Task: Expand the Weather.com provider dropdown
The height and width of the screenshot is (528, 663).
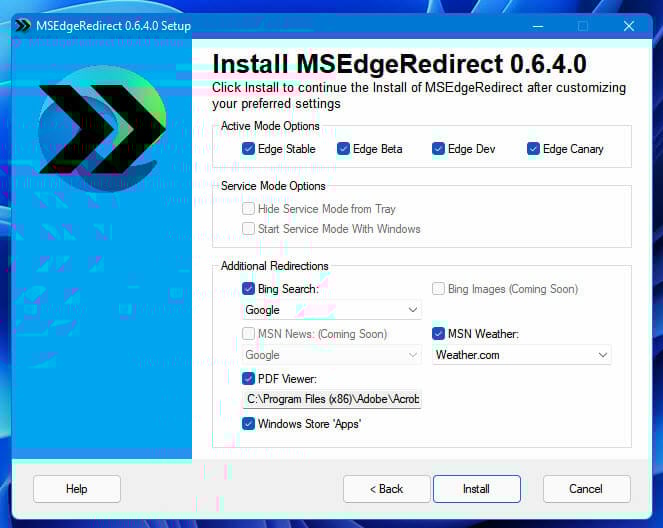Action: pos(522,355)
